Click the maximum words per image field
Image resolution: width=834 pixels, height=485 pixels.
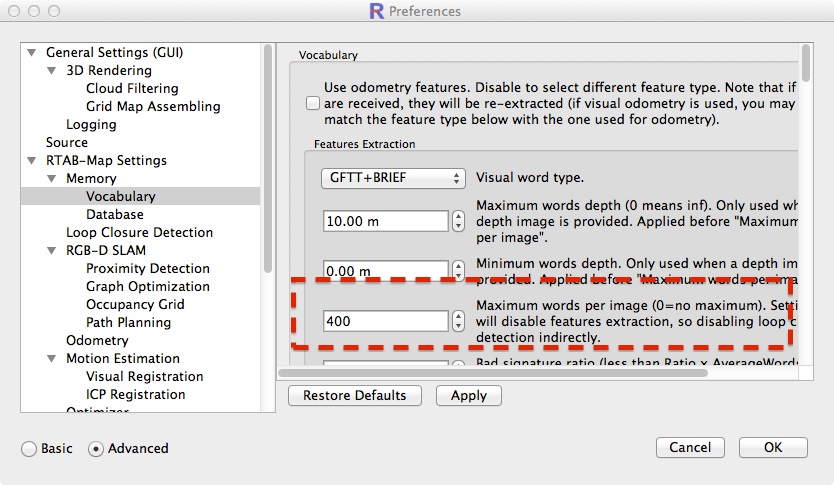pyautogui.click(x=385, y=321)
